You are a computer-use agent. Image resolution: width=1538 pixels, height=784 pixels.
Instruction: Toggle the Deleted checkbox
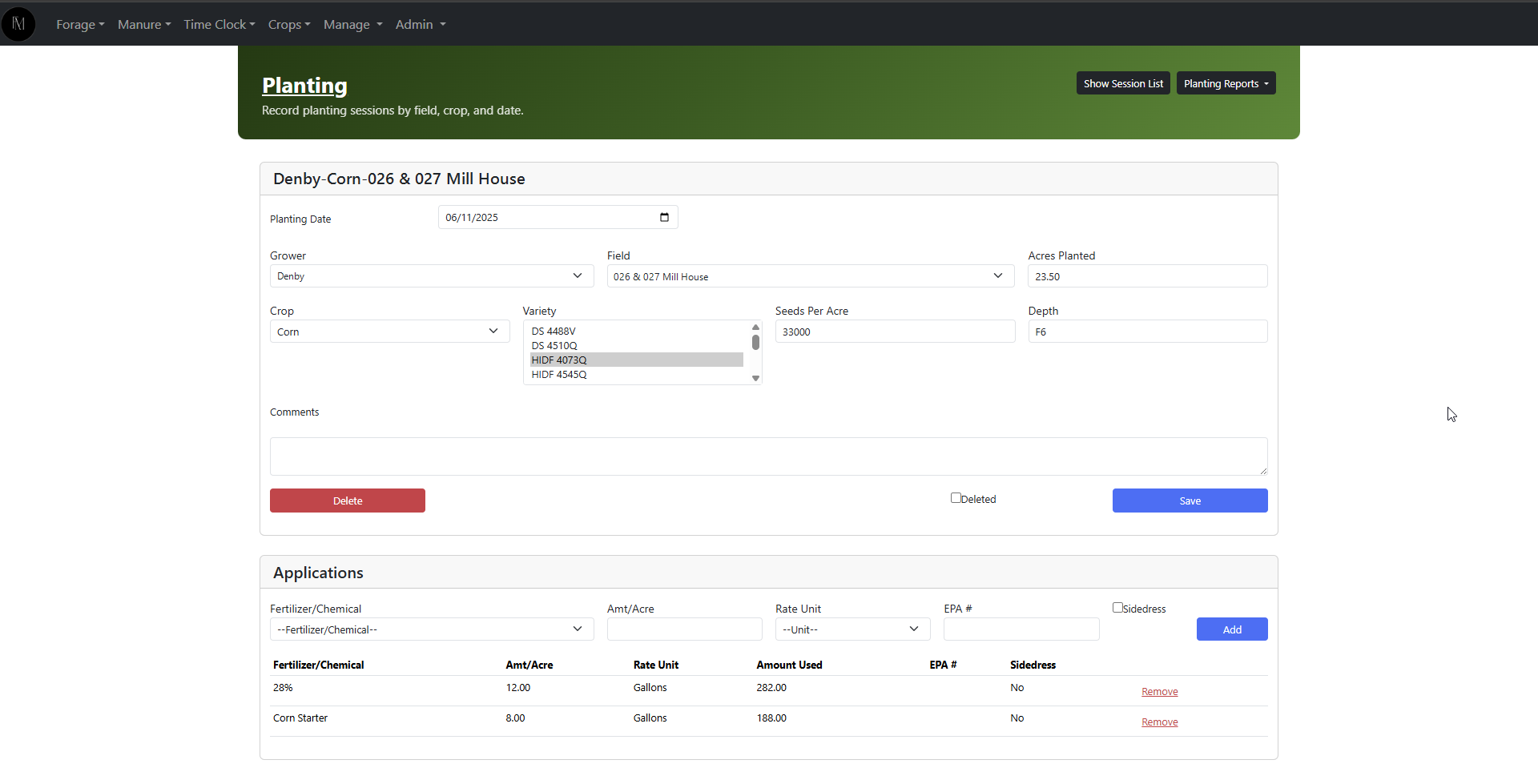click(x=956, y=498)
